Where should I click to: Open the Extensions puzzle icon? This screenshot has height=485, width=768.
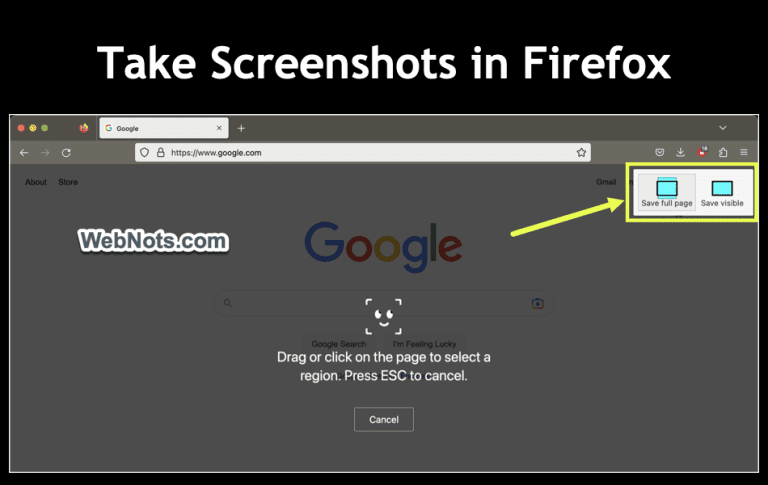[x=723, y=152]
